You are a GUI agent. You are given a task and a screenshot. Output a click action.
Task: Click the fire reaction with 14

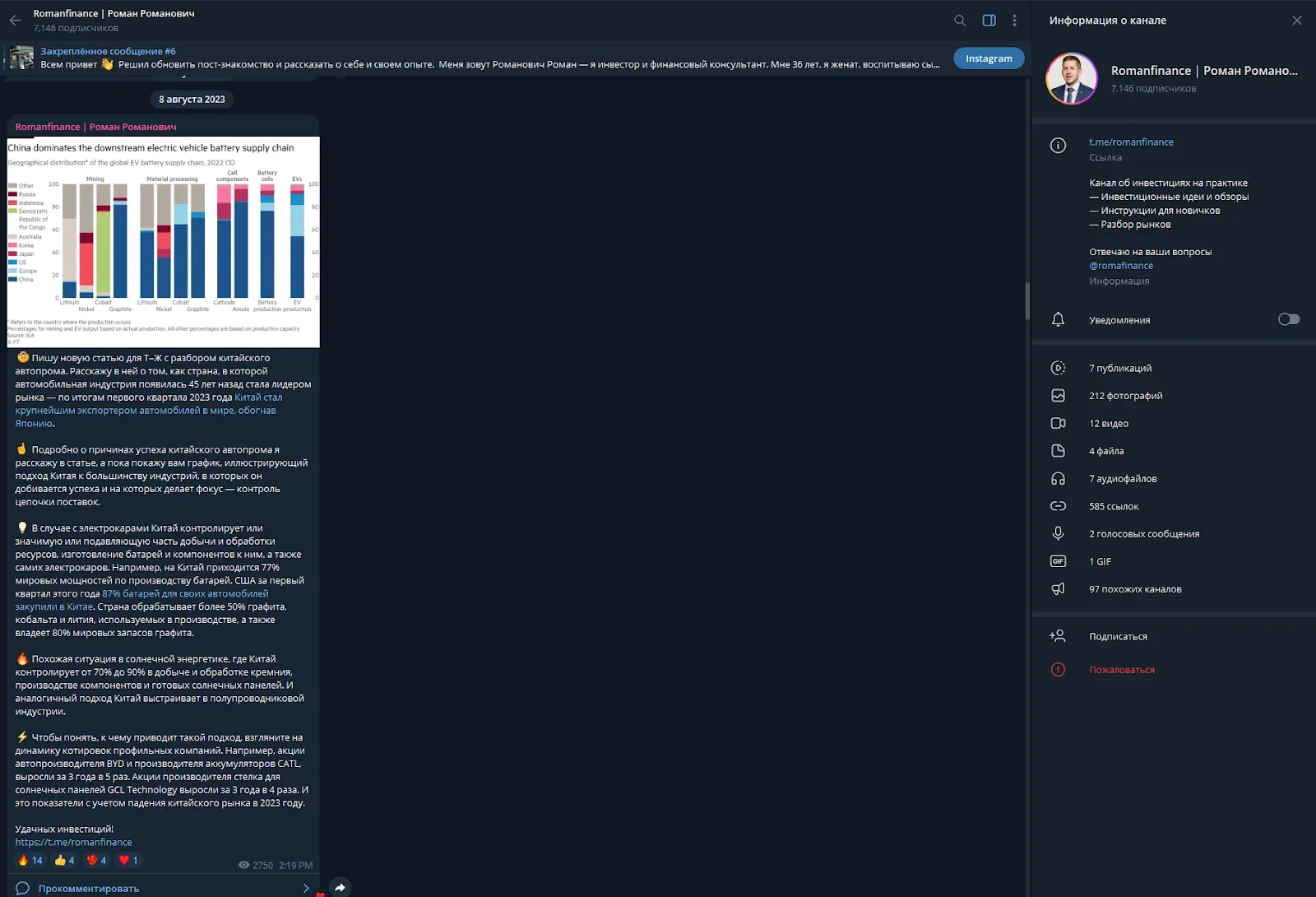click(x=30, y=860)
